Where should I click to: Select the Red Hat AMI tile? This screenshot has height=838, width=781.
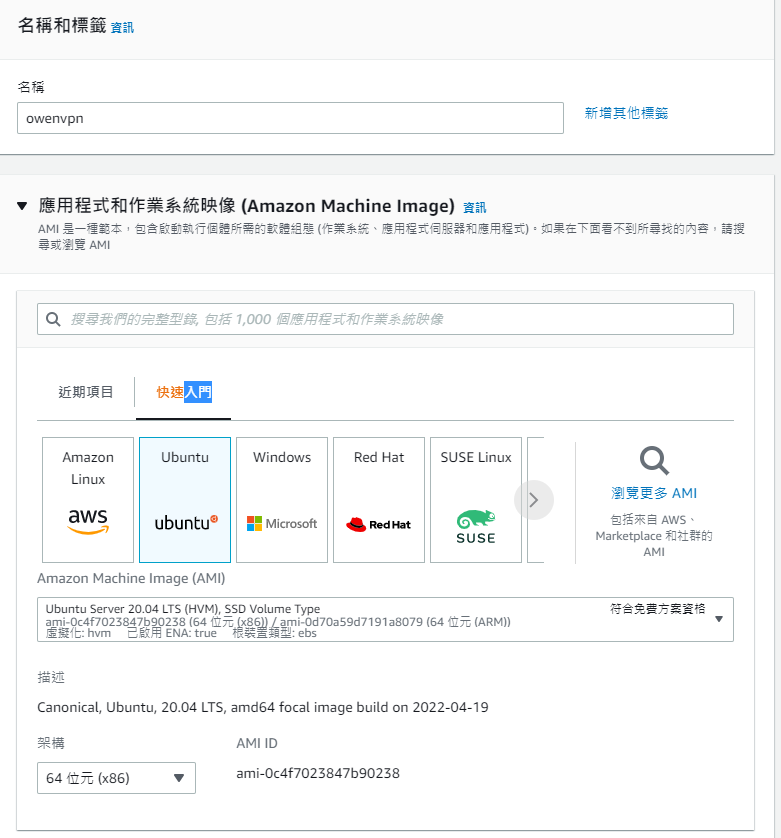coord(379,499)
